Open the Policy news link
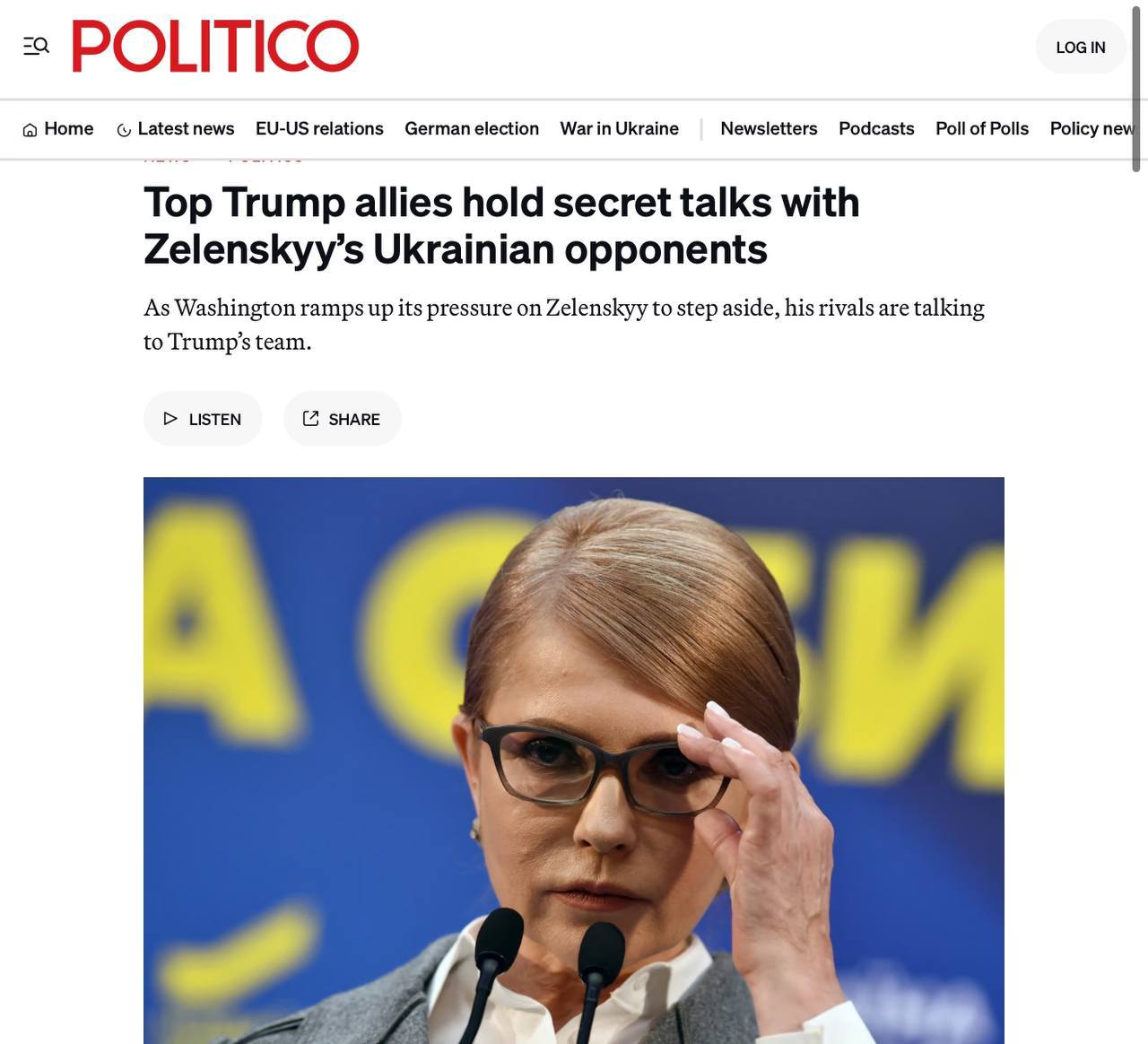The image size is (1148, 1044). [x=1091, y=128]
